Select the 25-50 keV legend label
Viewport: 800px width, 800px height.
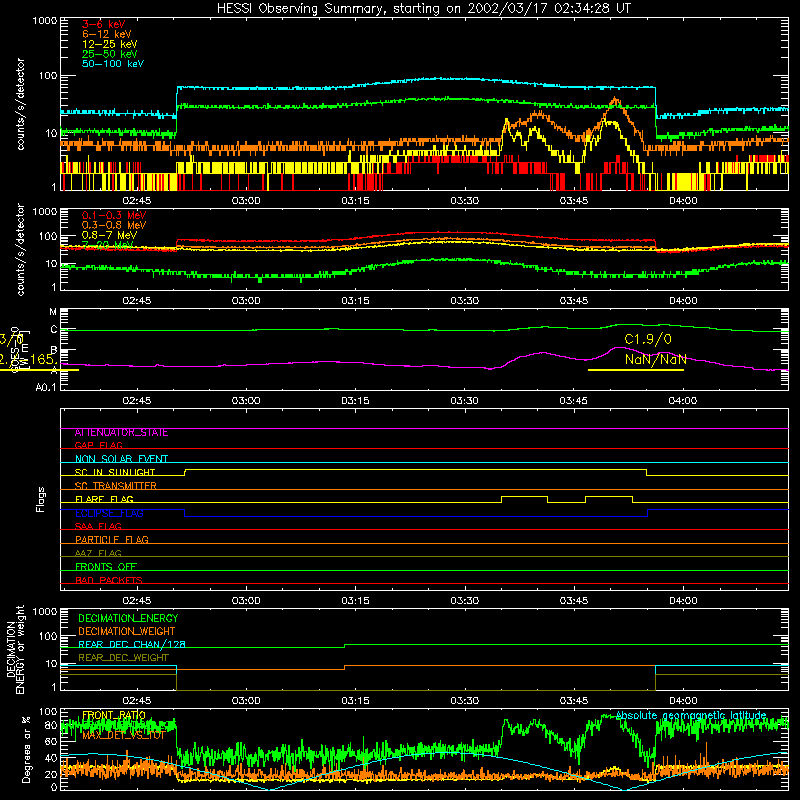point(110,54)
